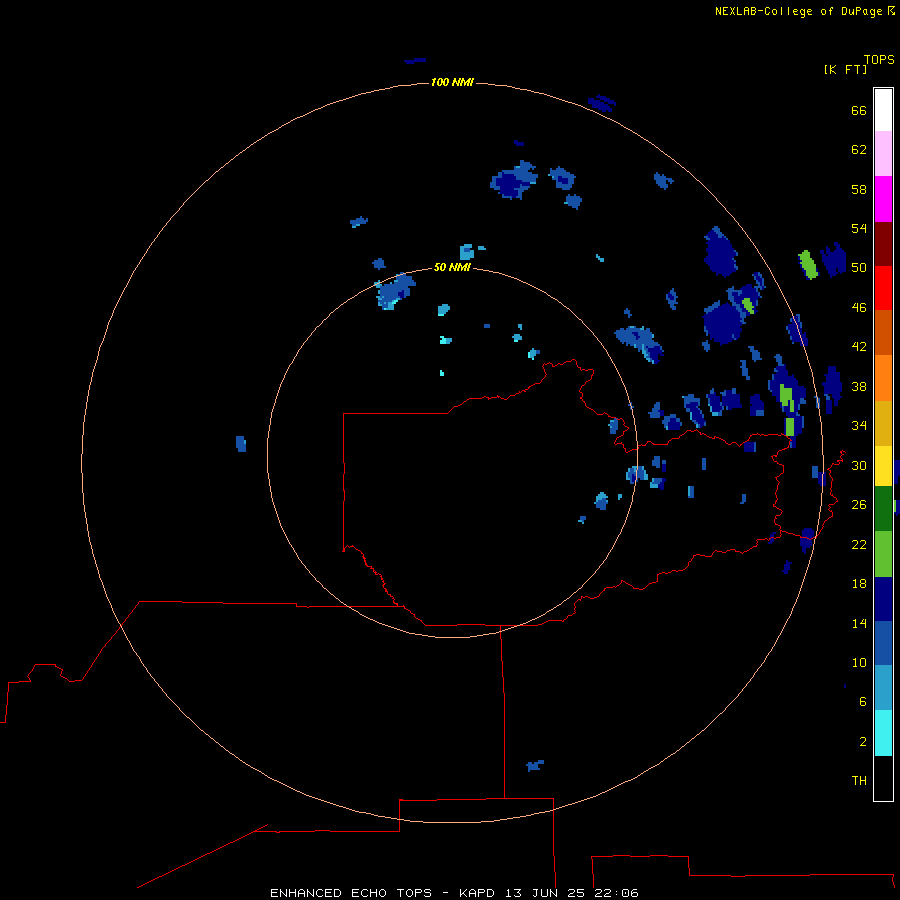Image resolution: width=900 pixels, height=900 pixels.
Task: Click the Enhanced Echo Tops KAPD caption
Action: 454,893
